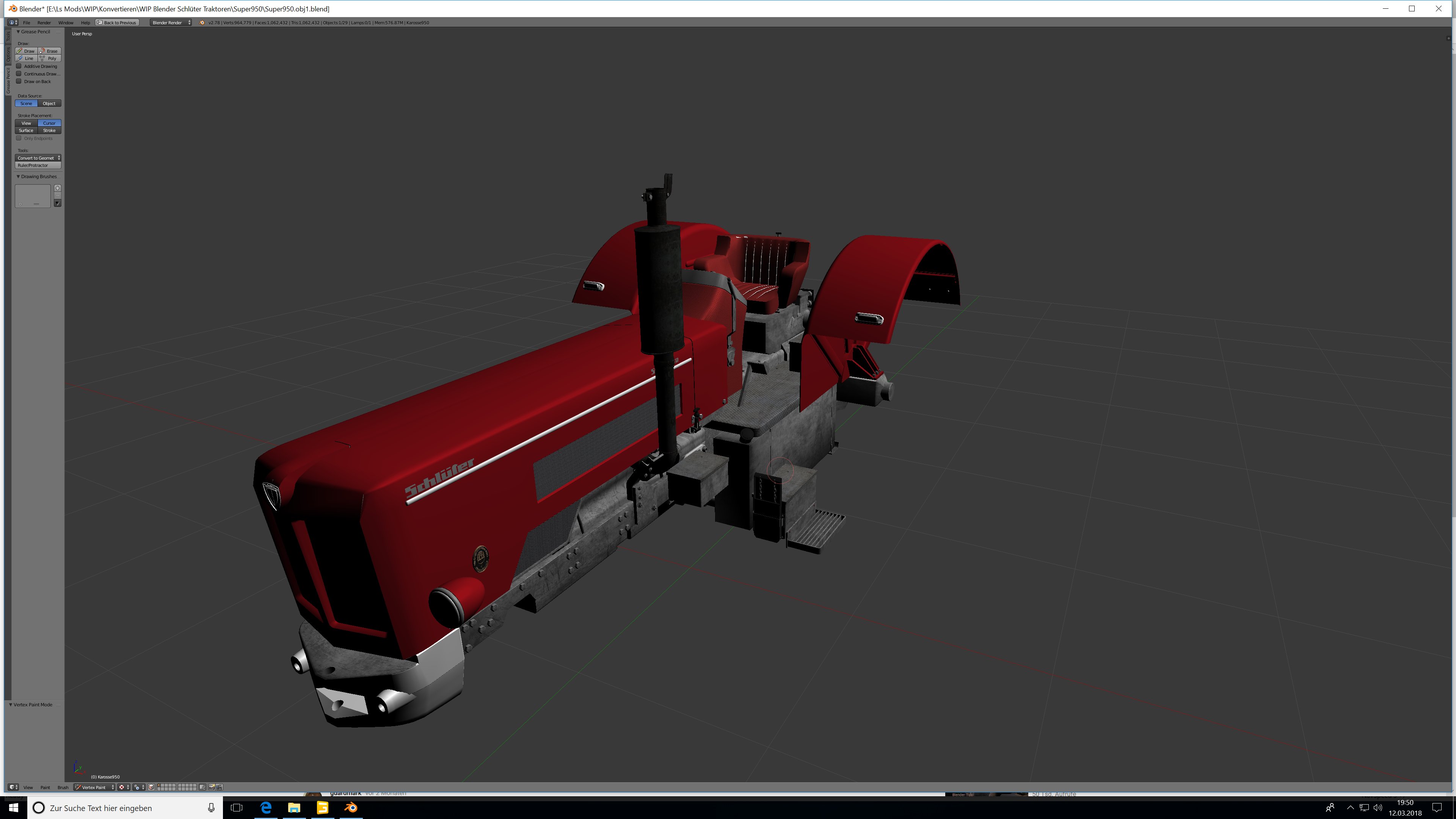This screenshot has width=1456, height=819.
Task: Enable Continuous Drawing checkbox
Action: 19,74
